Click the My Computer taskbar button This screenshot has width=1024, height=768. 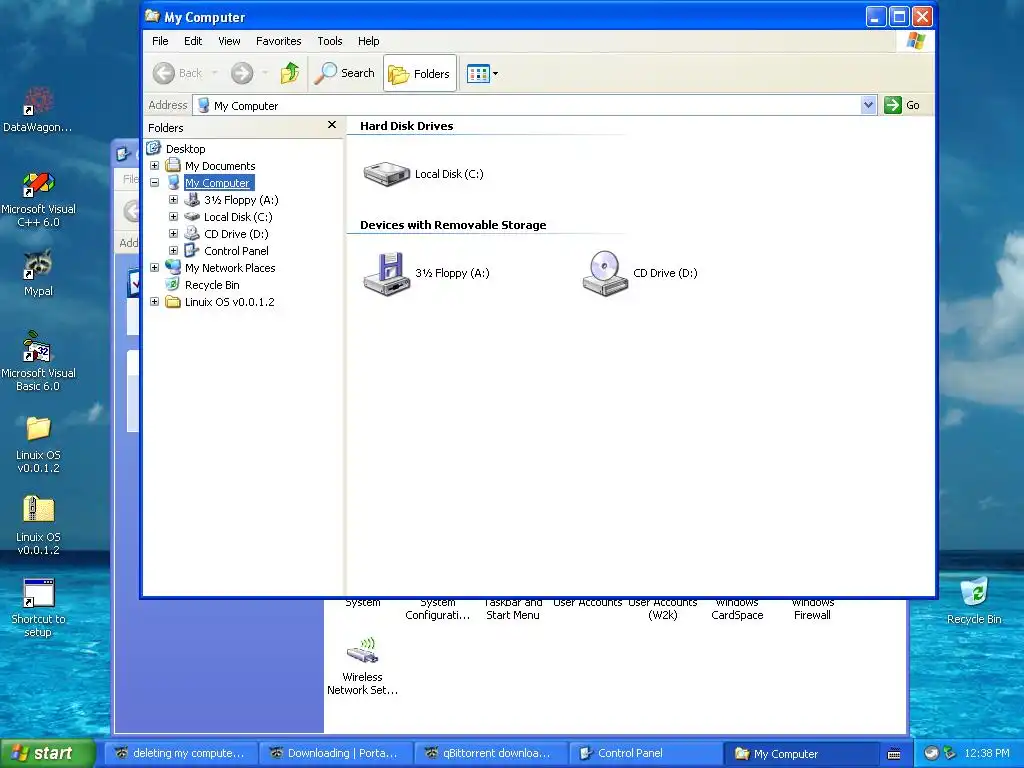[x=802, y=754]
